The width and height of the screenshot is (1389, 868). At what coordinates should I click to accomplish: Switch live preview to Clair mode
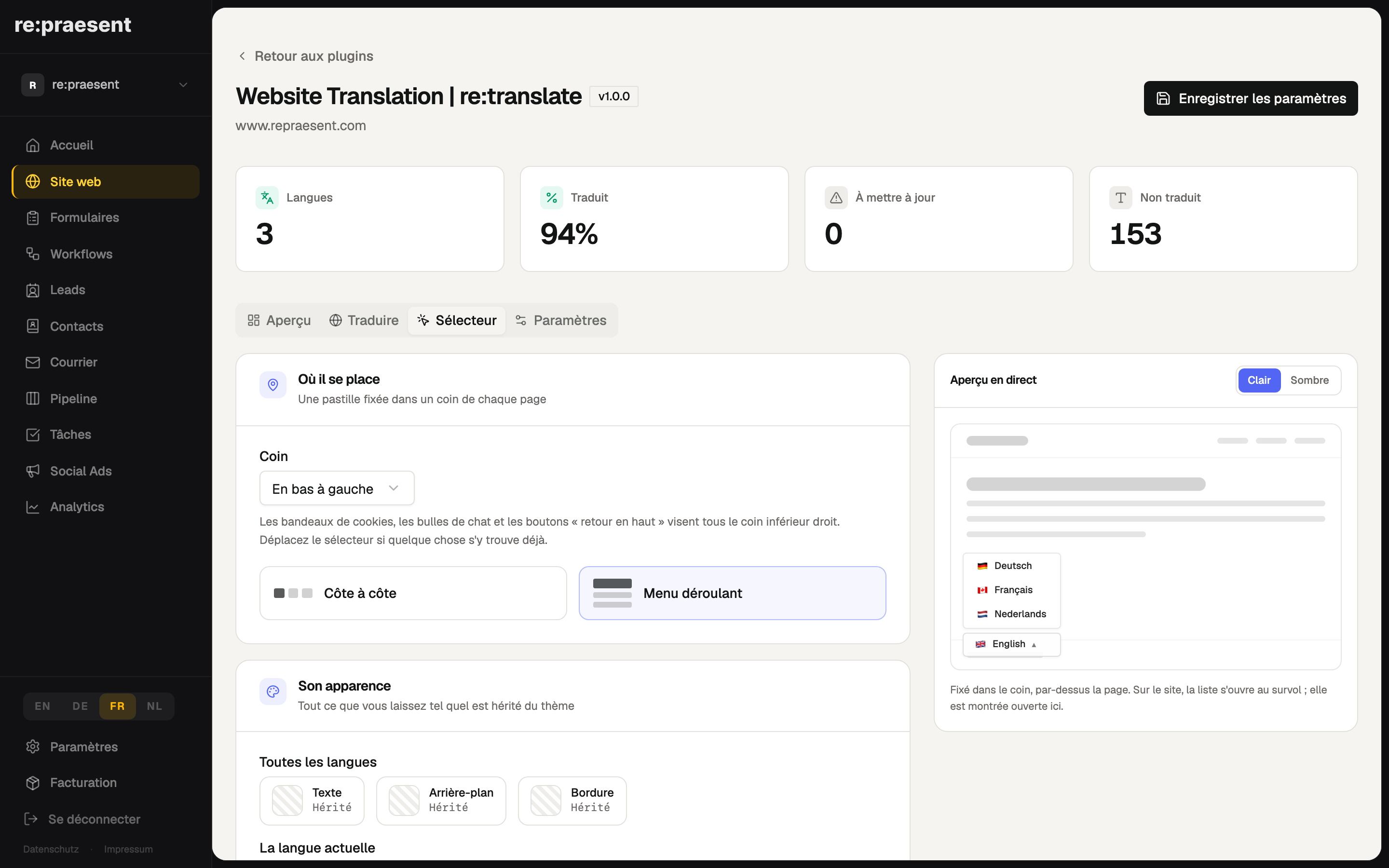tap(1259, 380)
